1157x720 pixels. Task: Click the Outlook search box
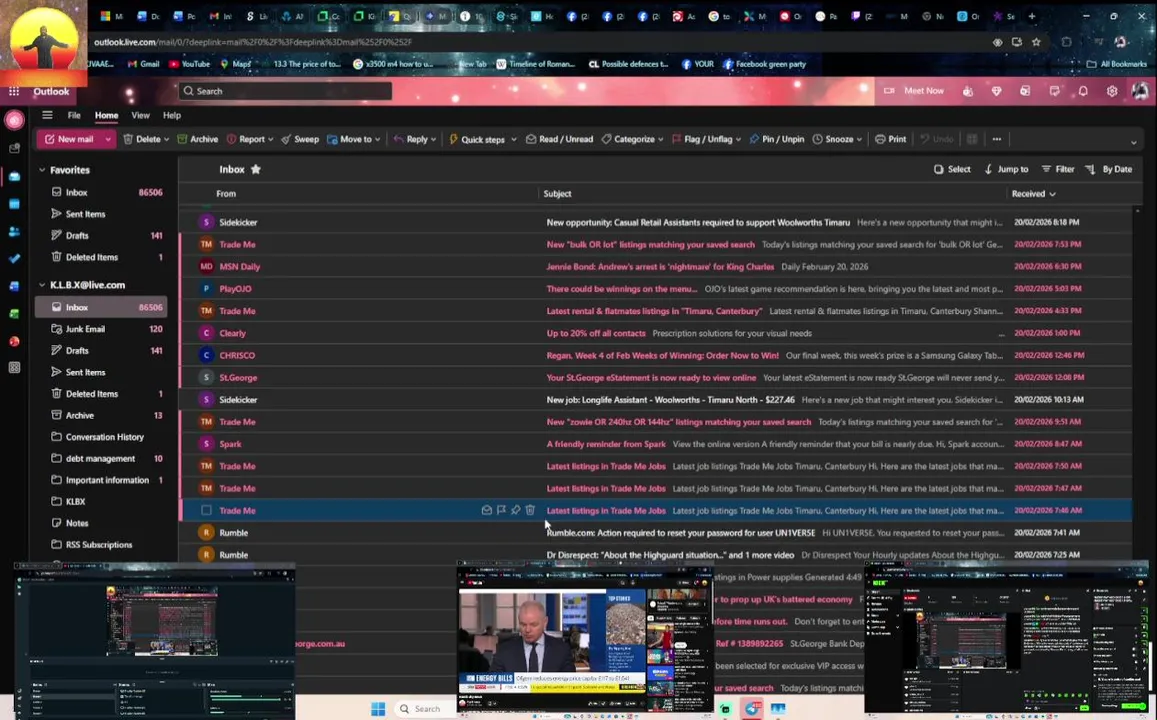tap(286, 91)
